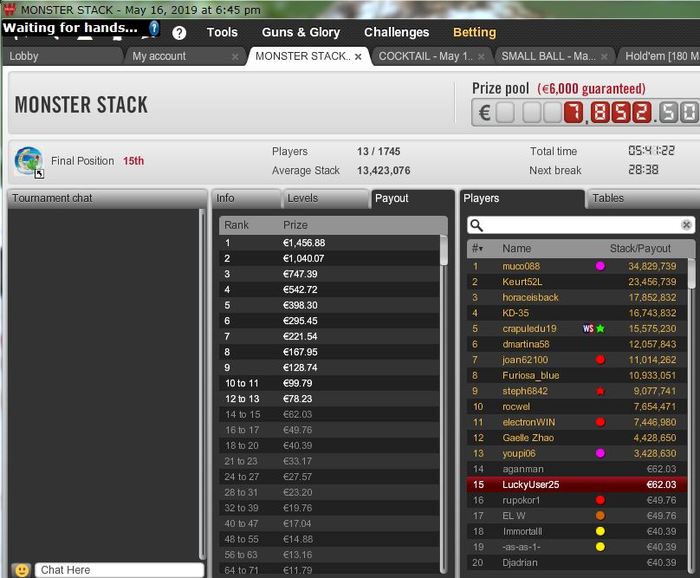Sort players by rank number column
The height and width of the screenshot is (578, 700).
(477, 248)
